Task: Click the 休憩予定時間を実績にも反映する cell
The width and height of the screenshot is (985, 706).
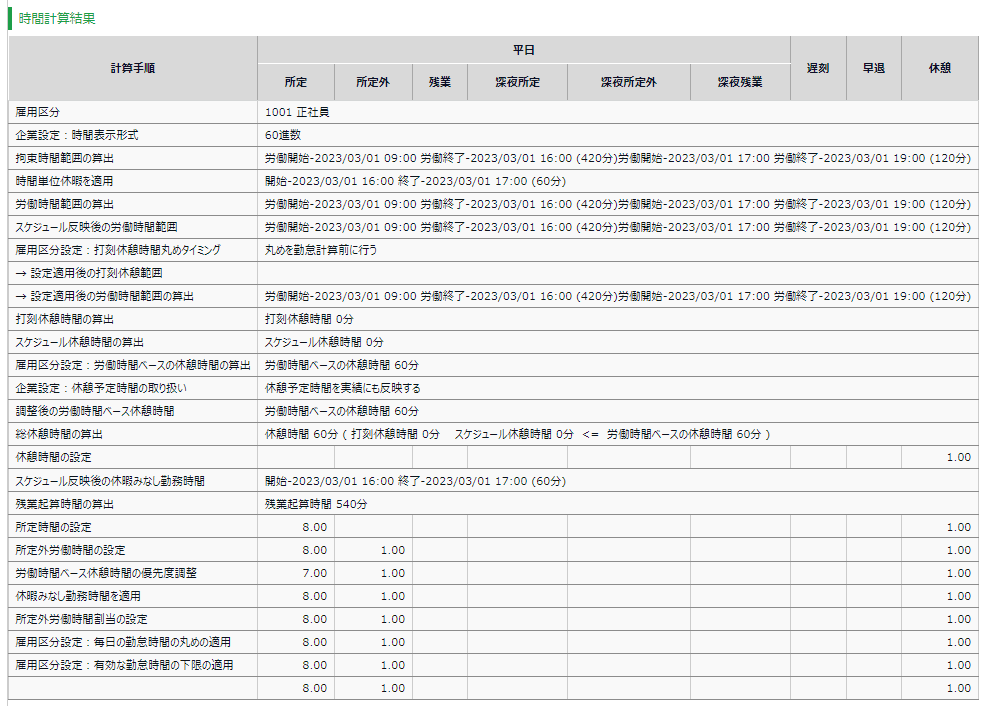Action: click(342, 388)
